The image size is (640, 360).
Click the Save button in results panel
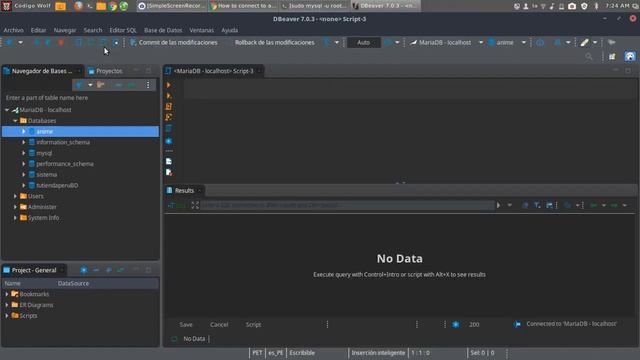point(186,325)
